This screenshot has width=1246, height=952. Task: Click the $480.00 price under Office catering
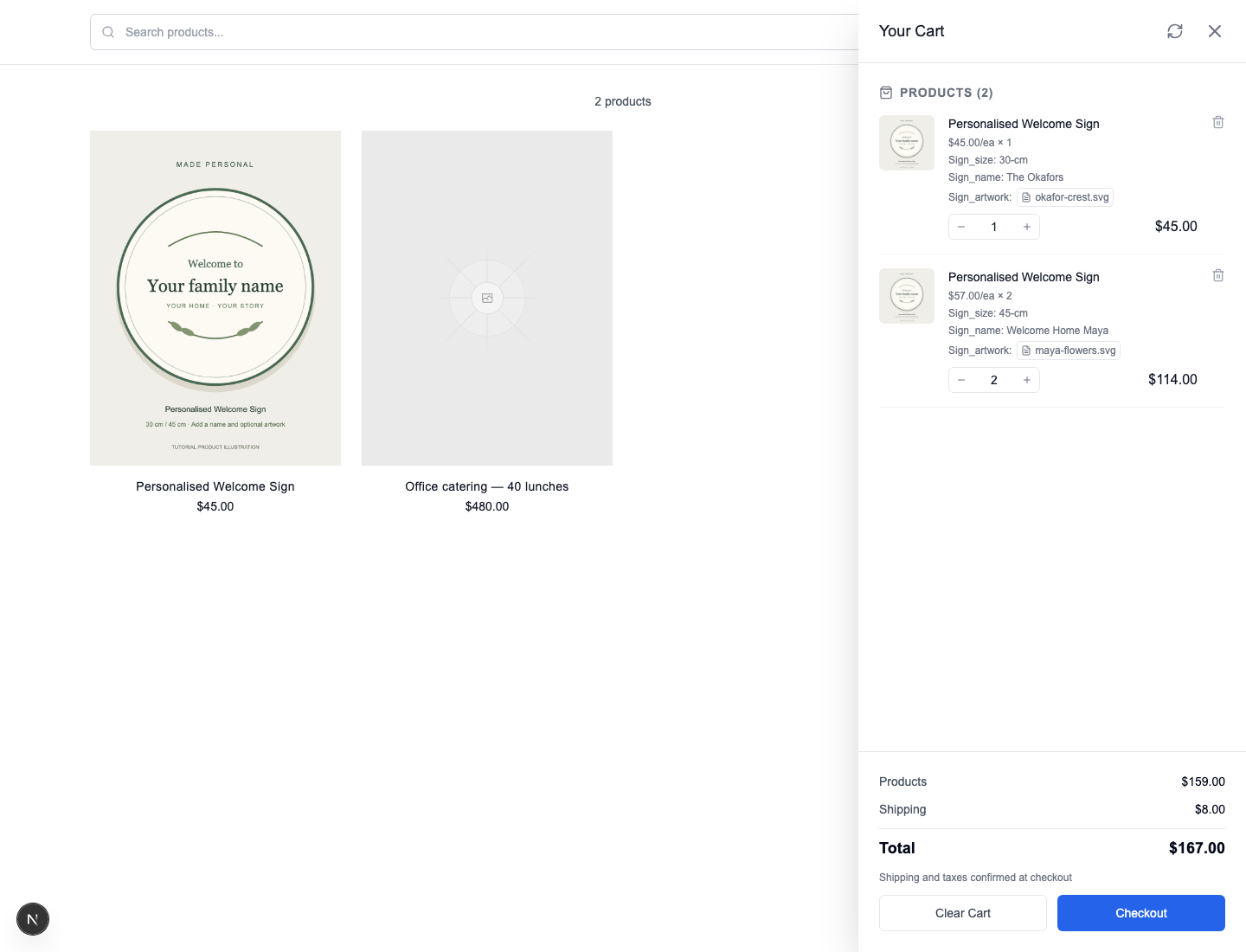pos(487,506)
